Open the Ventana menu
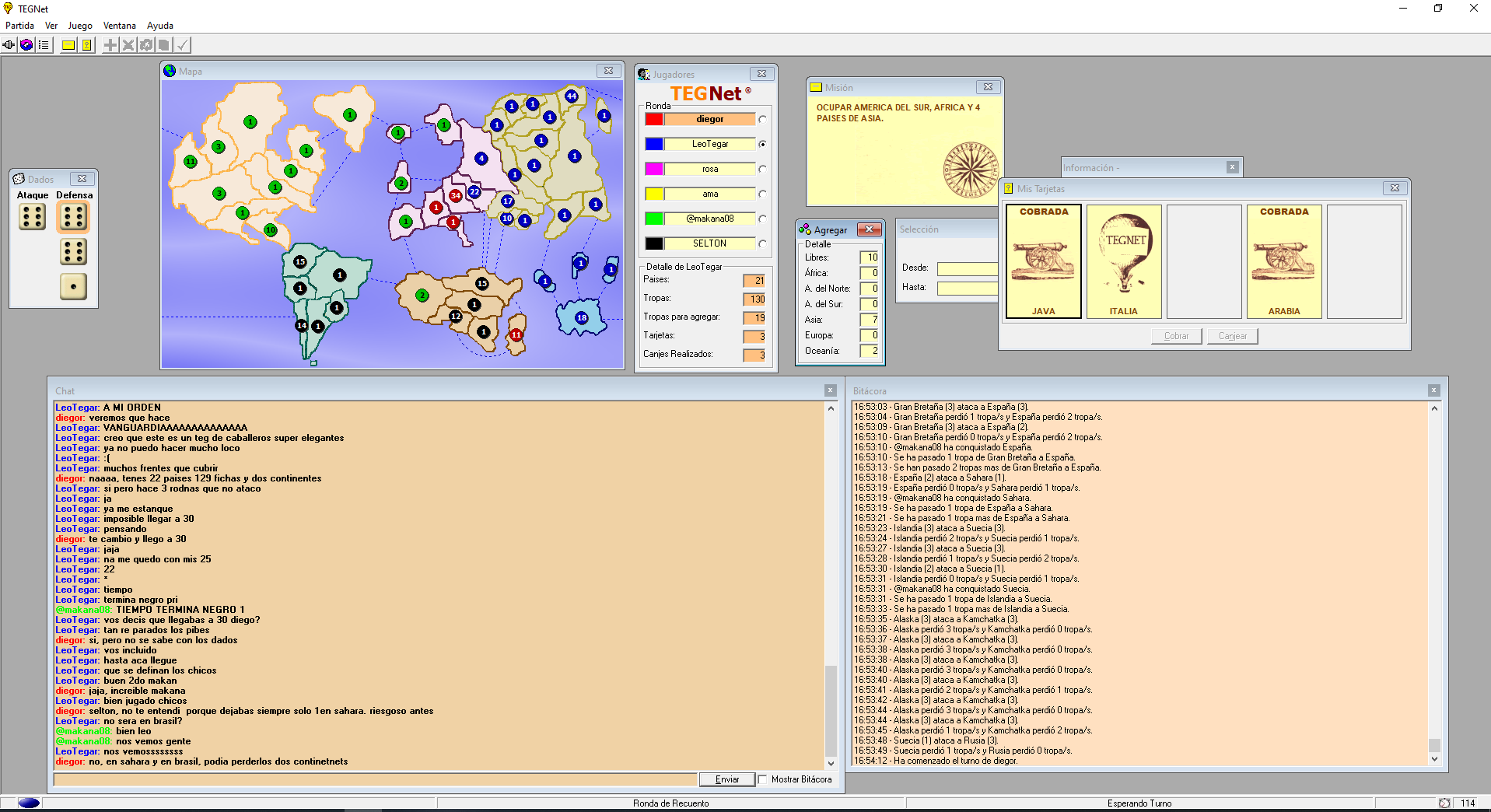This screenshot has width=1491, height=812. click(x=119, y=26)
